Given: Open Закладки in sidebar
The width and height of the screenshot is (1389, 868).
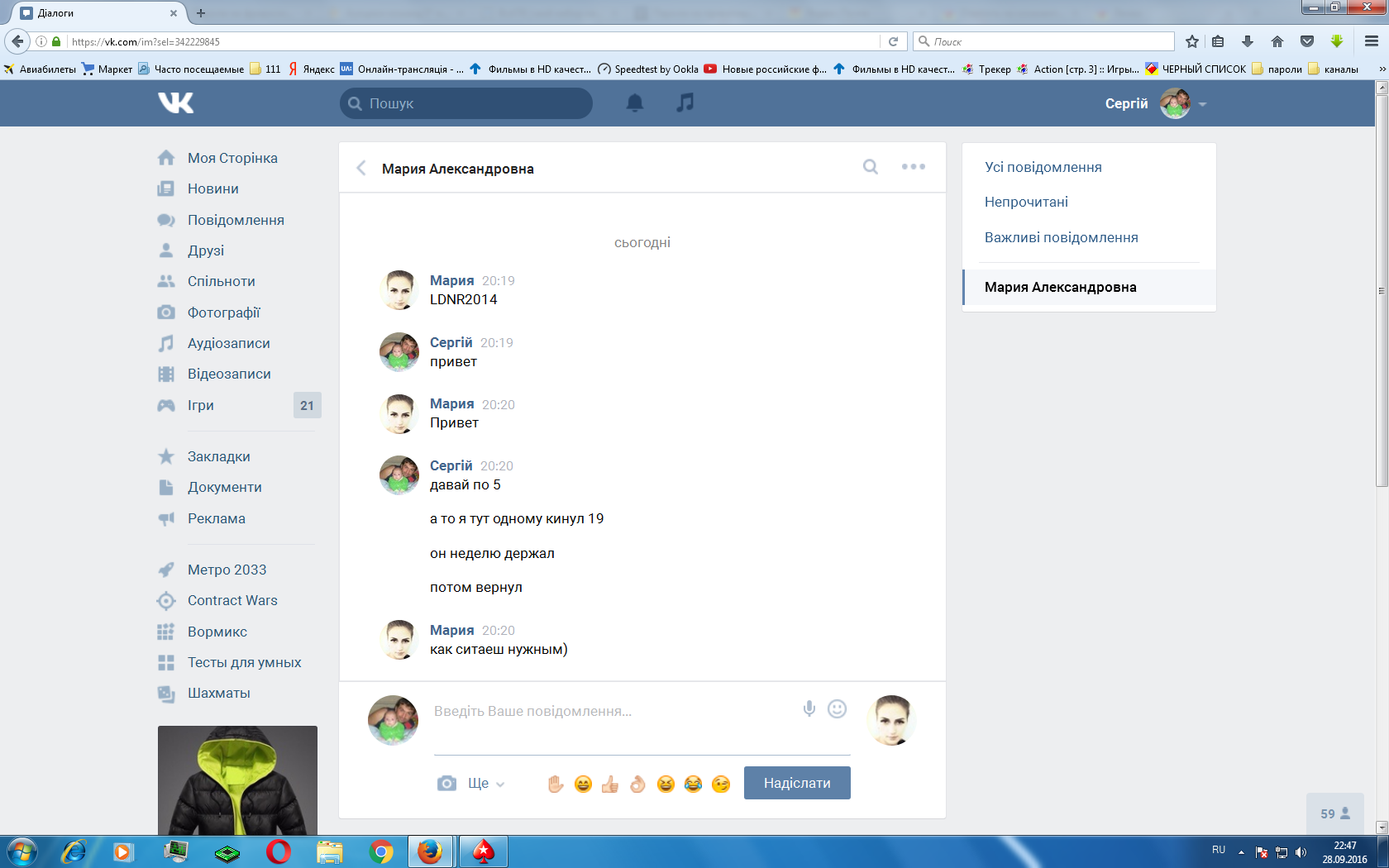Looking at the screenshot, I should tap(218, 456).
